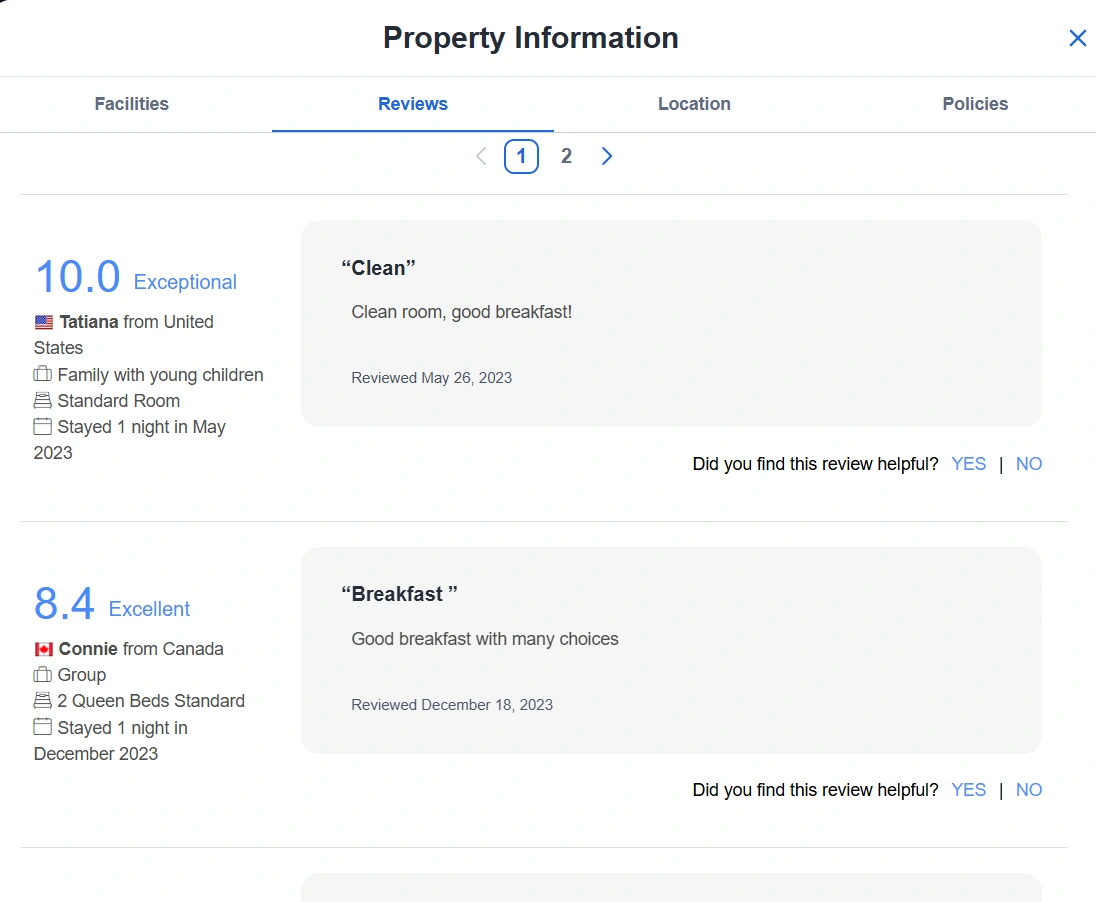Mark Tatiana's Clean review as helpful YES
This screenshot has width=1096, height=902.
(x=968, y=464)
